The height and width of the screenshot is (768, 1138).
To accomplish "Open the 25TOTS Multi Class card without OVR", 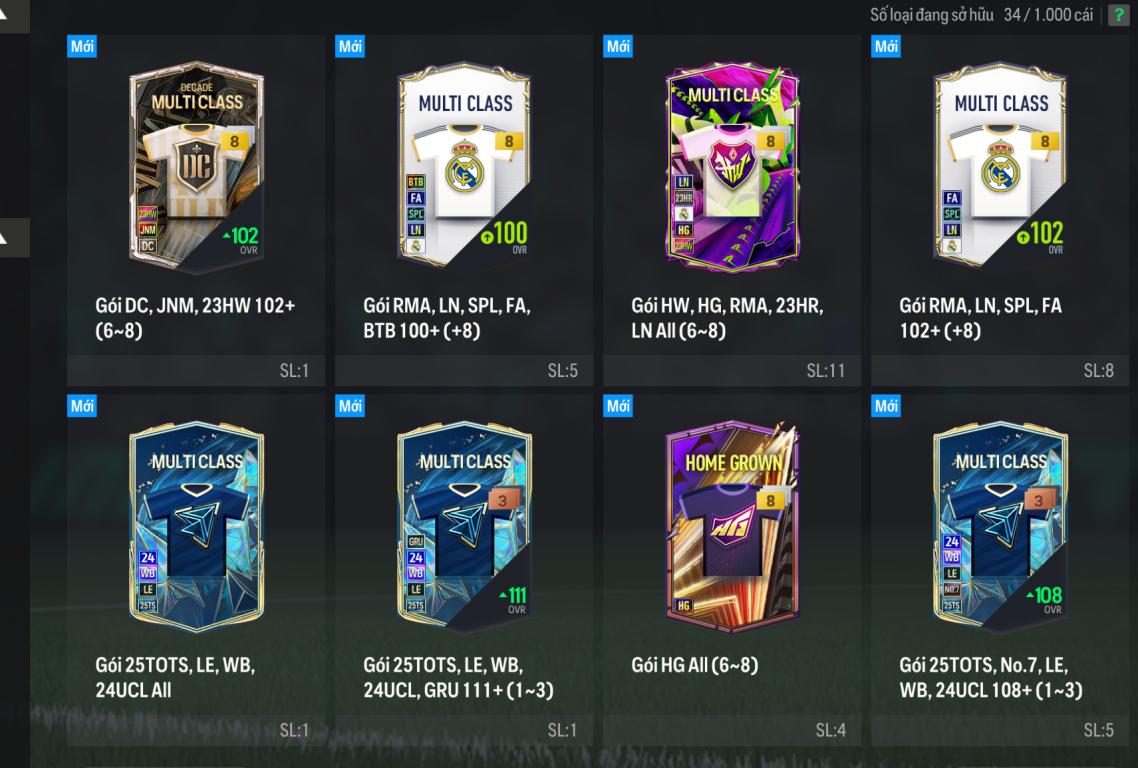I will pos(196,527).
